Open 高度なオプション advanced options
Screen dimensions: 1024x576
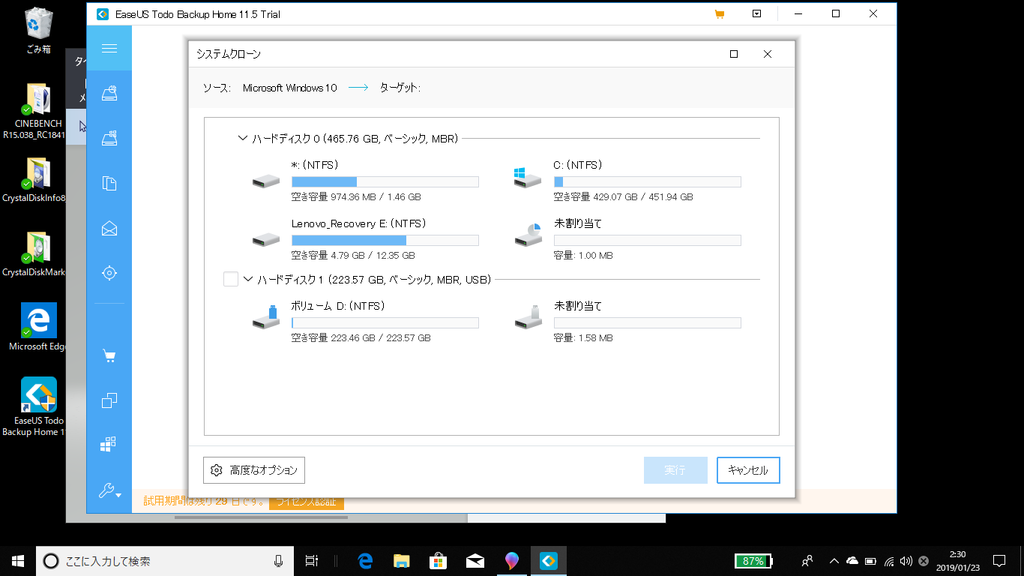pos(254,470)
